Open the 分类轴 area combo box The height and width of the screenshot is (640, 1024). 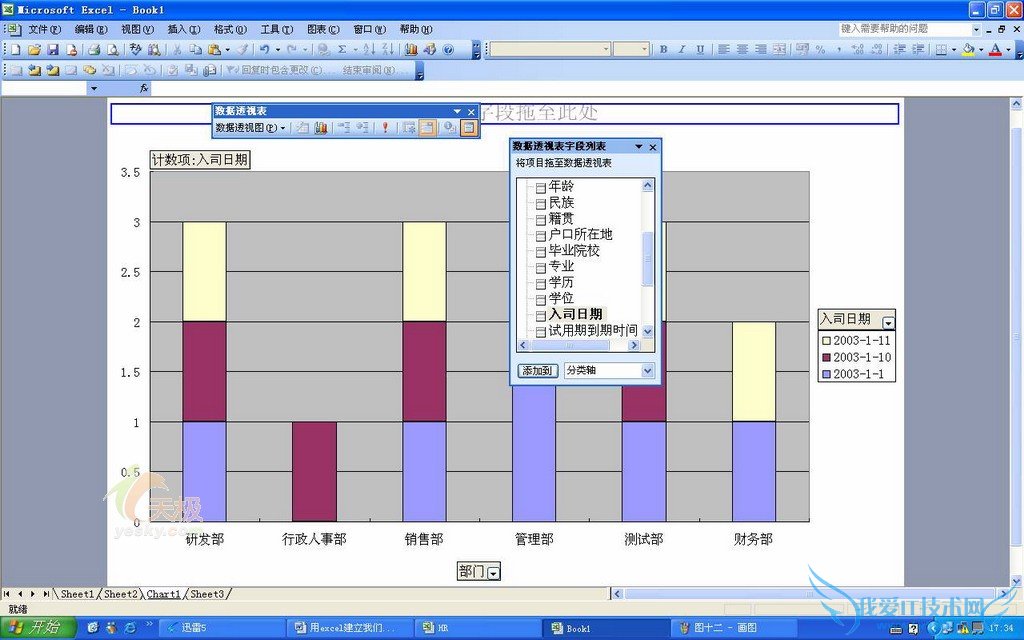click(647, 371)
